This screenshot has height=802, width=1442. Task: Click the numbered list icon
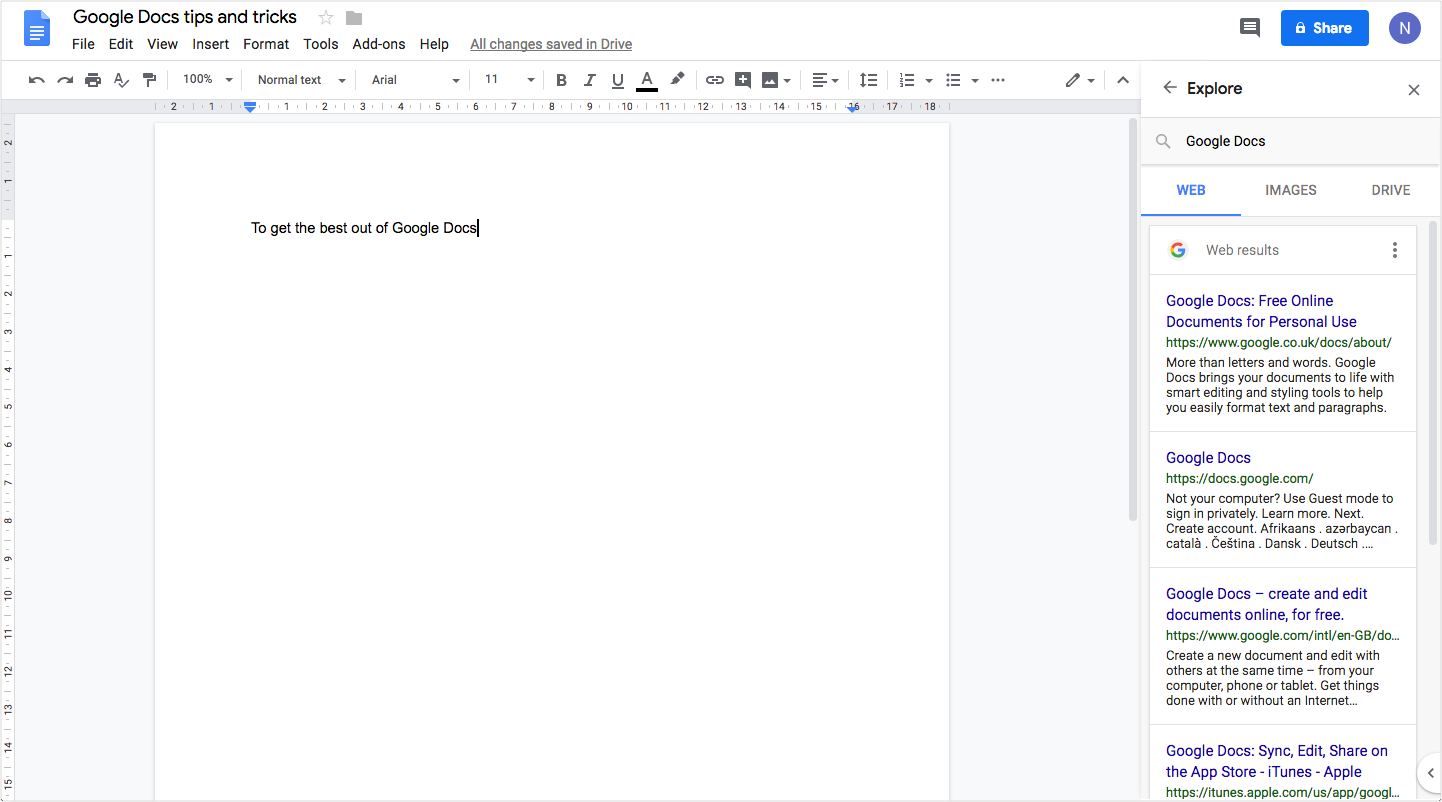point(907,80)
